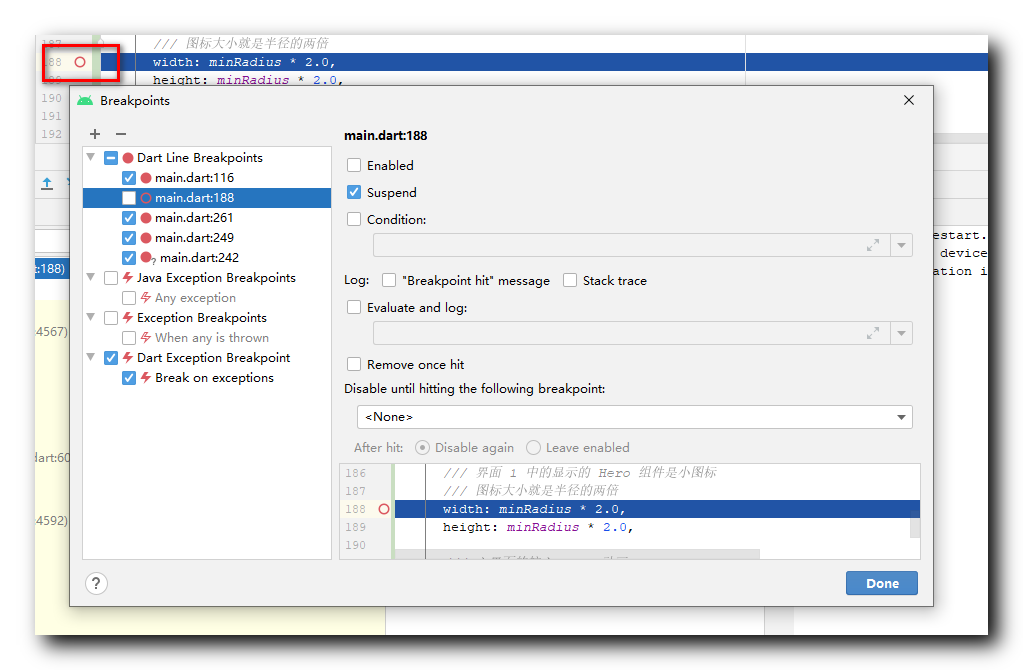Uncheck the Suspend checkbox

(354, 192)
